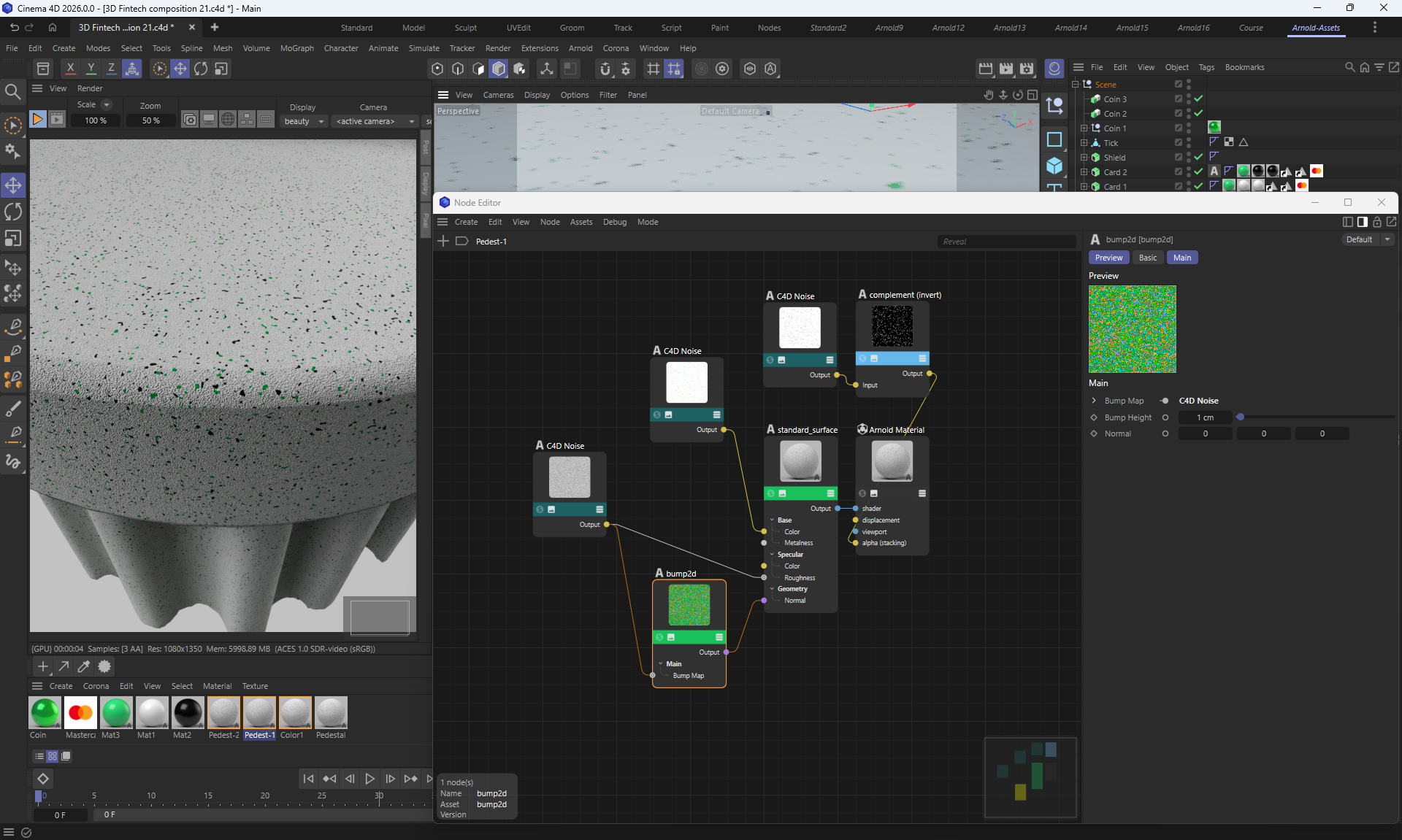Expand the Coin 1 object tree
Screen dimensions: 1402x840
1084,128
